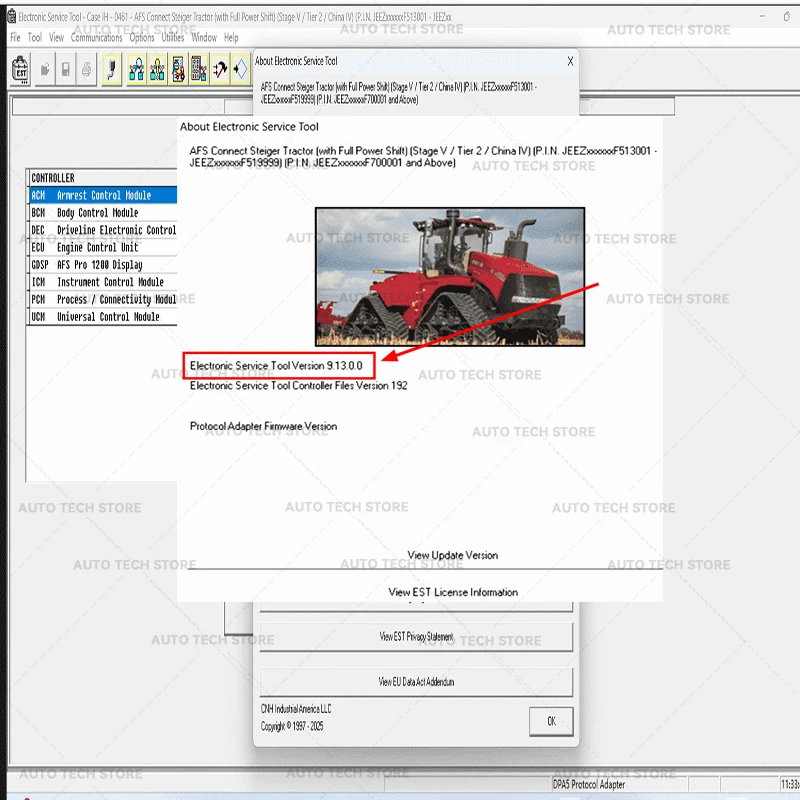This screenshot has width=800, height=800.
Task: Click View EU Data Act Addendum button
Action: click(x=416, y=682)
